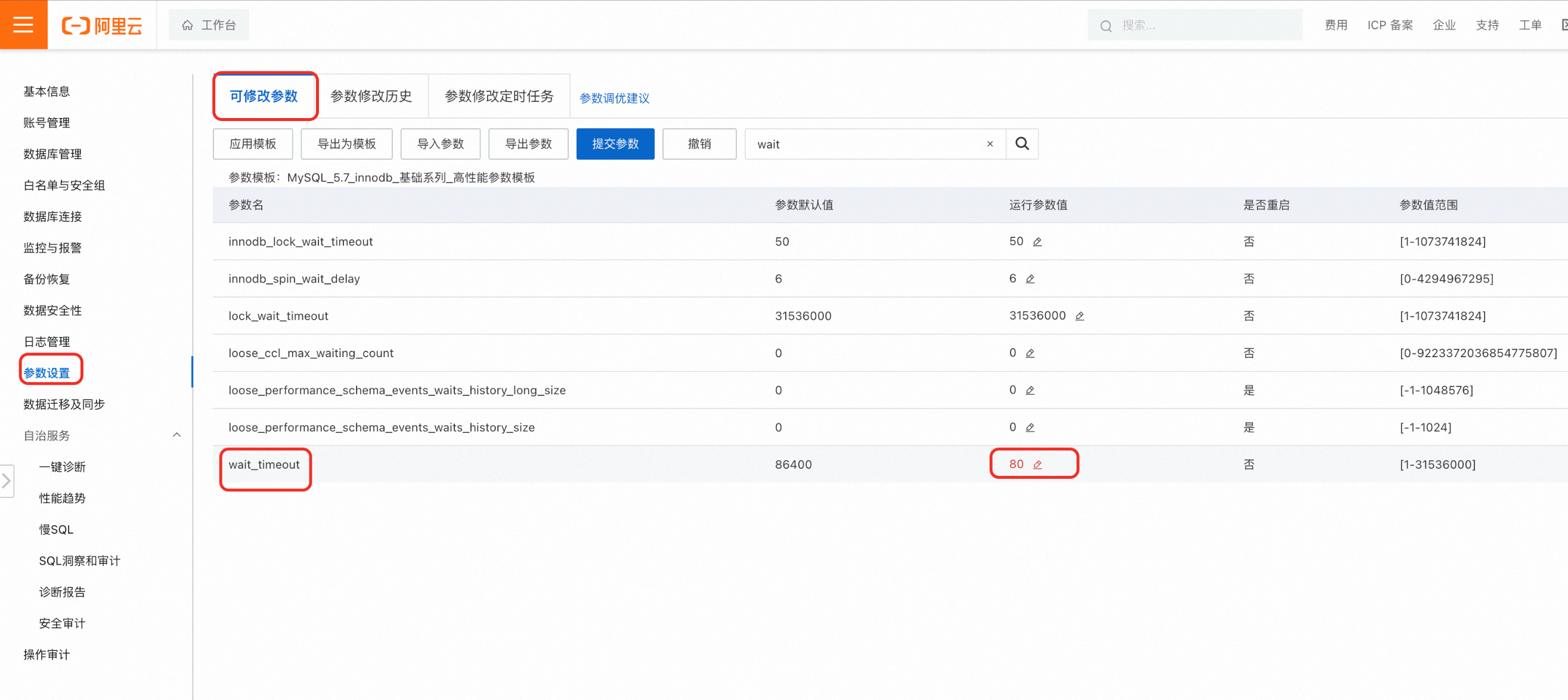
Task: Click the magnifier icon in the top search bar
Action: 1106,26
